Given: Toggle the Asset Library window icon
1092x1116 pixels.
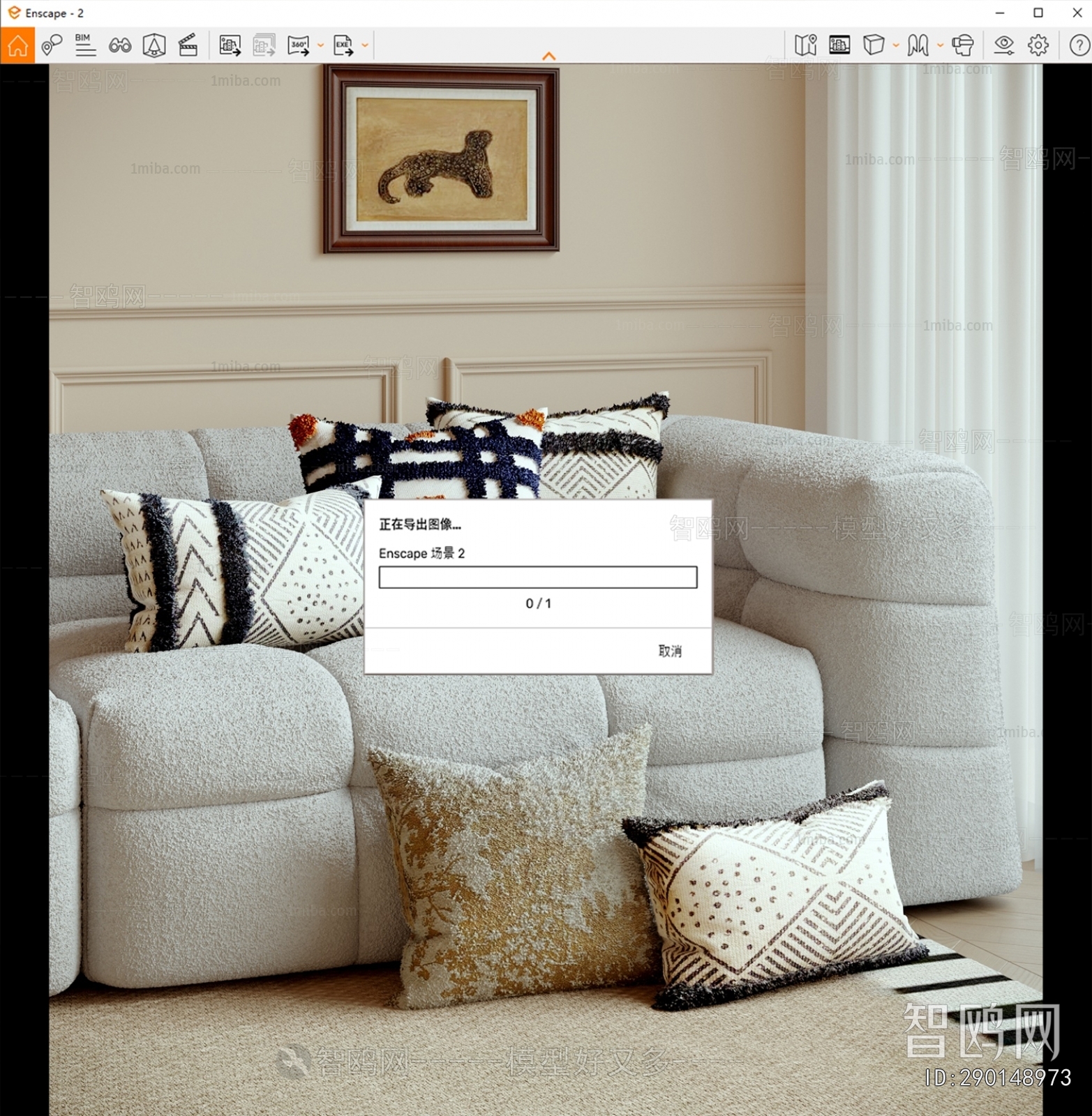Looking at the screenshot, I should (839, 45).
